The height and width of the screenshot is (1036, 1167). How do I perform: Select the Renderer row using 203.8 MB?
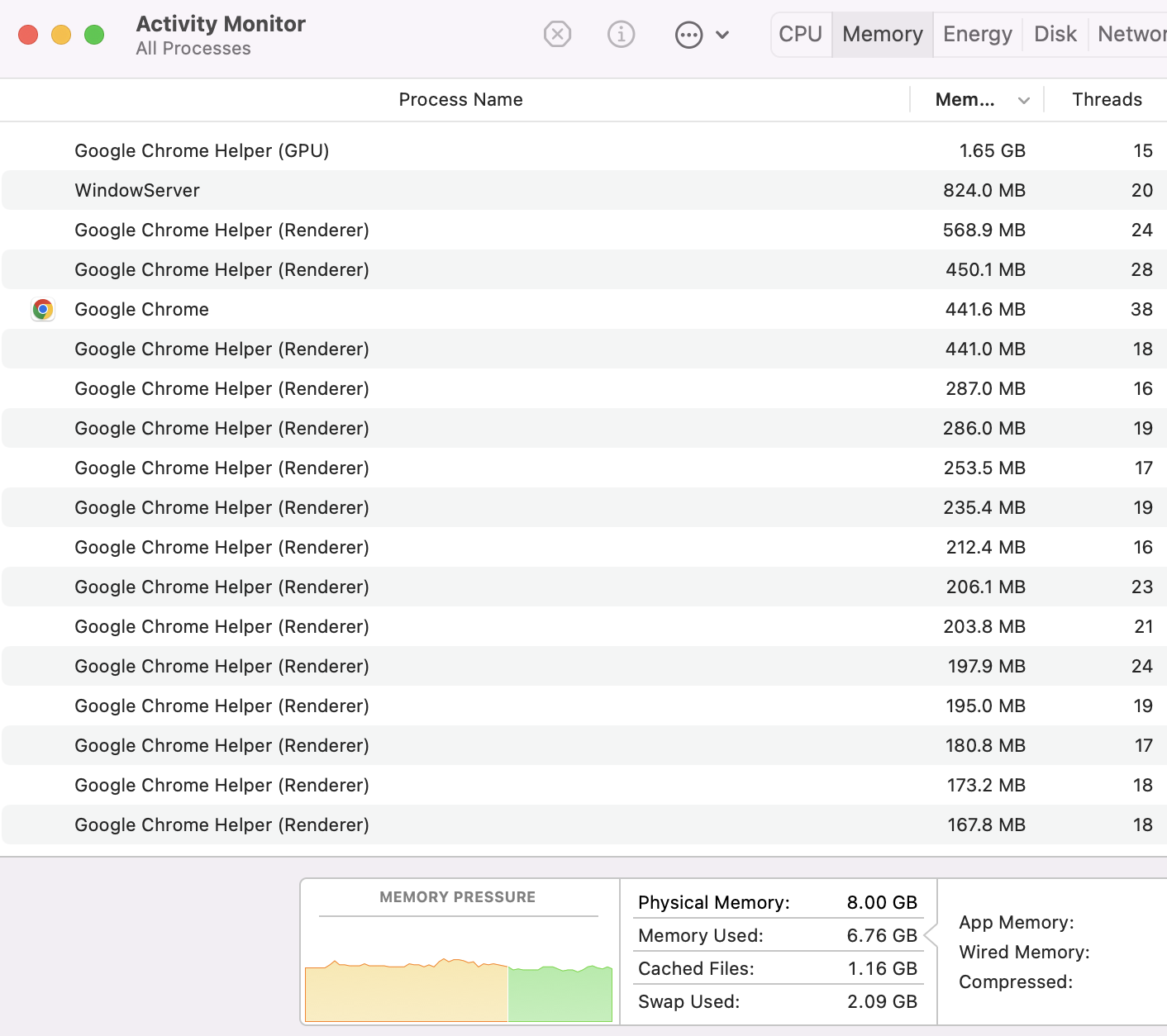(x=583, y=626)
